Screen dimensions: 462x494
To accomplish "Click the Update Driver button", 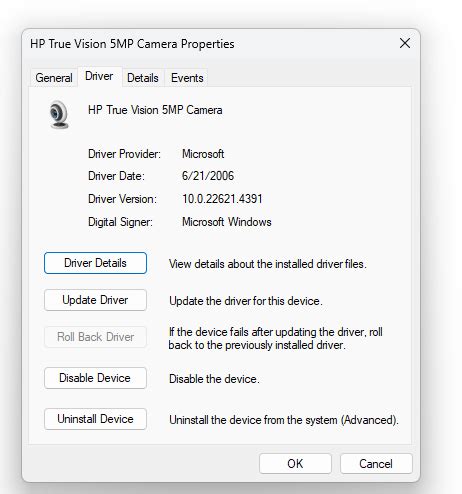I will 95,300.
